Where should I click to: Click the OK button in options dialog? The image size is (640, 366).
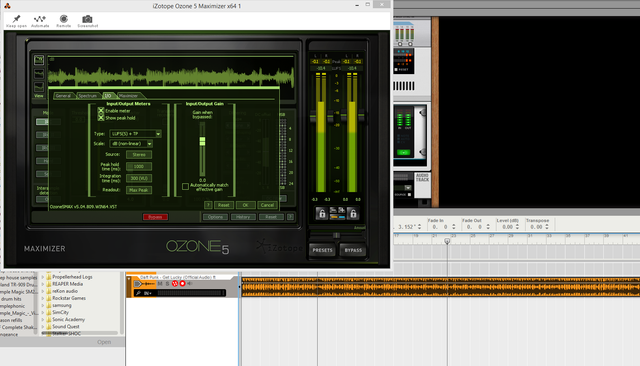[245, 205]
